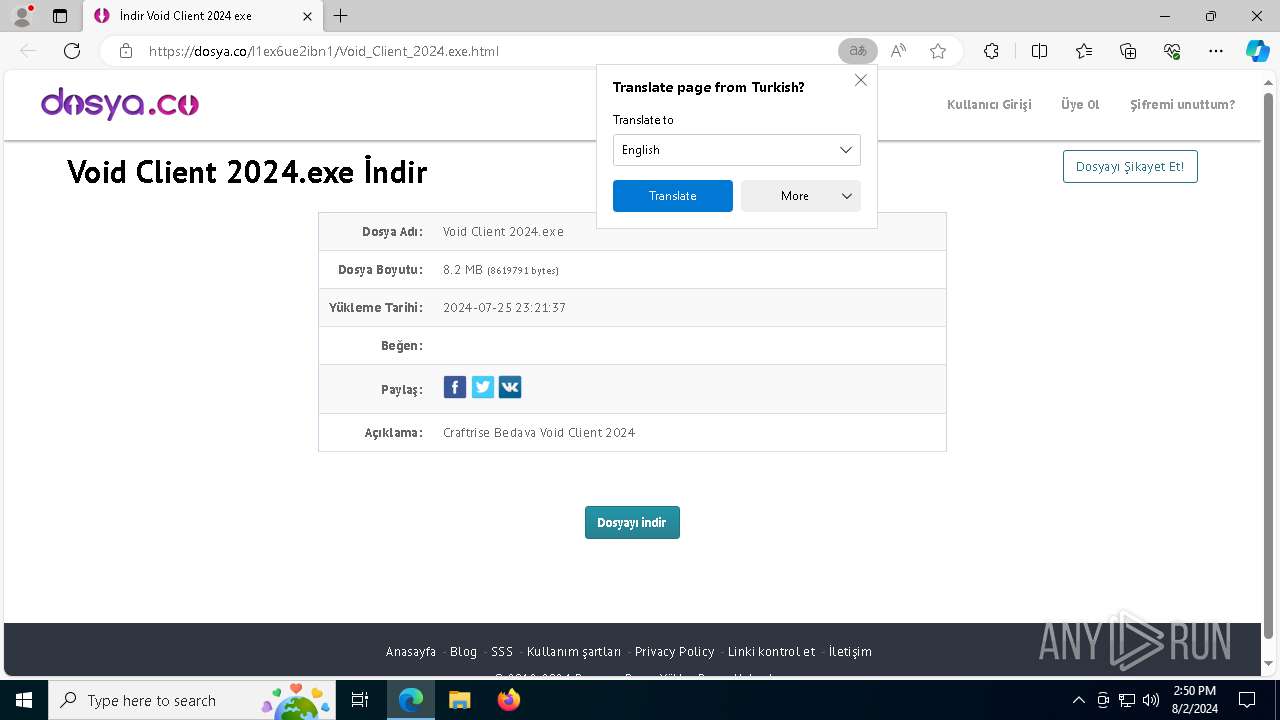Close the translate popup
The width and height of the screenshot is (1280, 720).
click(x=860, y=80)
